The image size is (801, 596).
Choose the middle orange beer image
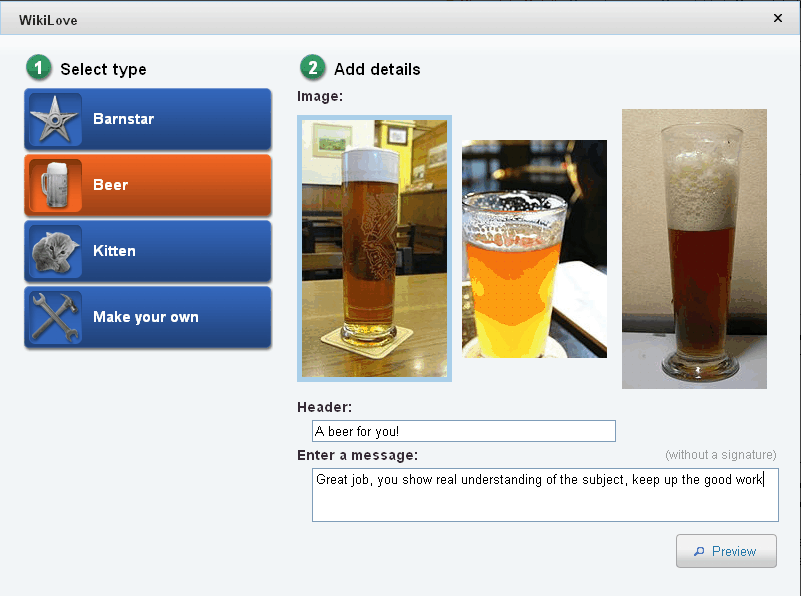pos(534,248)
